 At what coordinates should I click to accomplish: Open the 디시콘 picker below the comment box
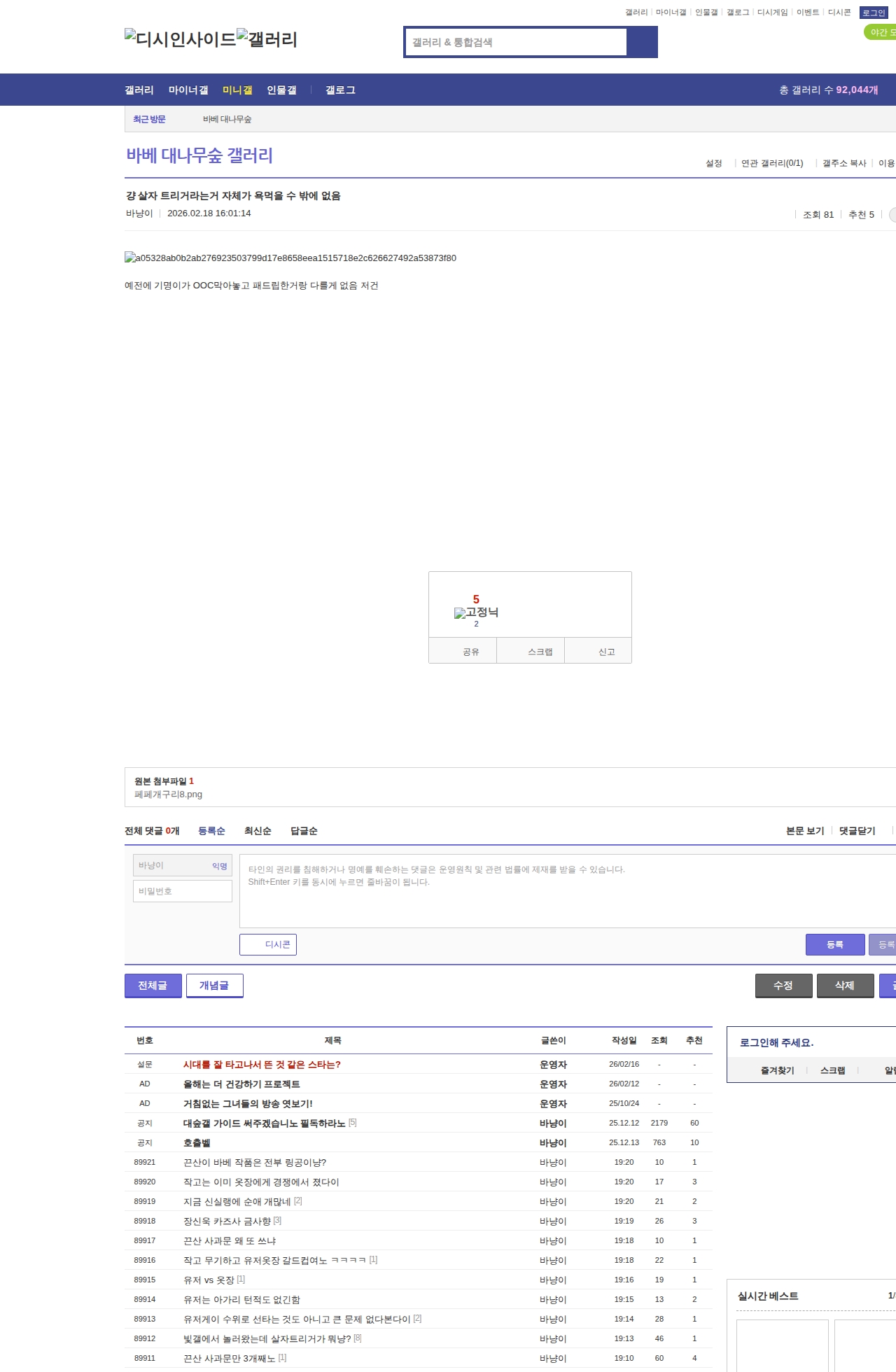(x=268, y=944)
